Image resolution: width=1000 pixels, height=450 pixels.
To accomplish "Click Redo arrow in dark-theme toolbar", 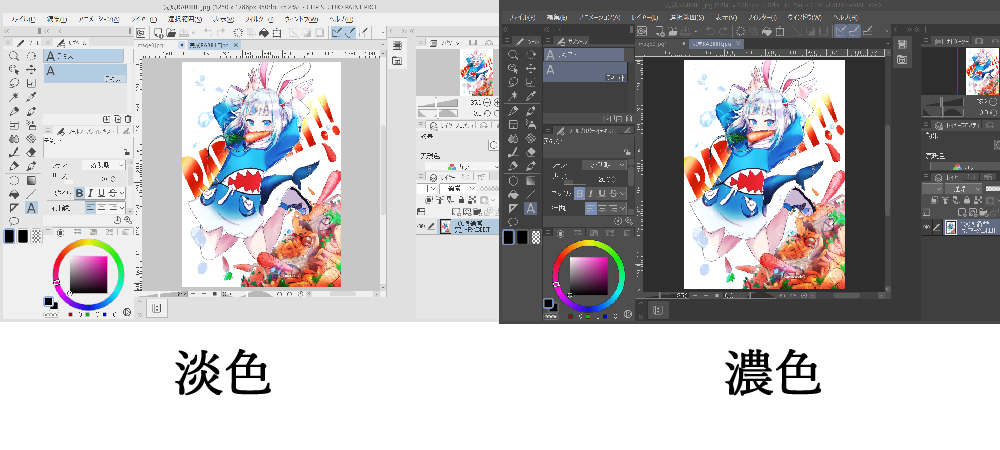I will click(x=723, y=31).
